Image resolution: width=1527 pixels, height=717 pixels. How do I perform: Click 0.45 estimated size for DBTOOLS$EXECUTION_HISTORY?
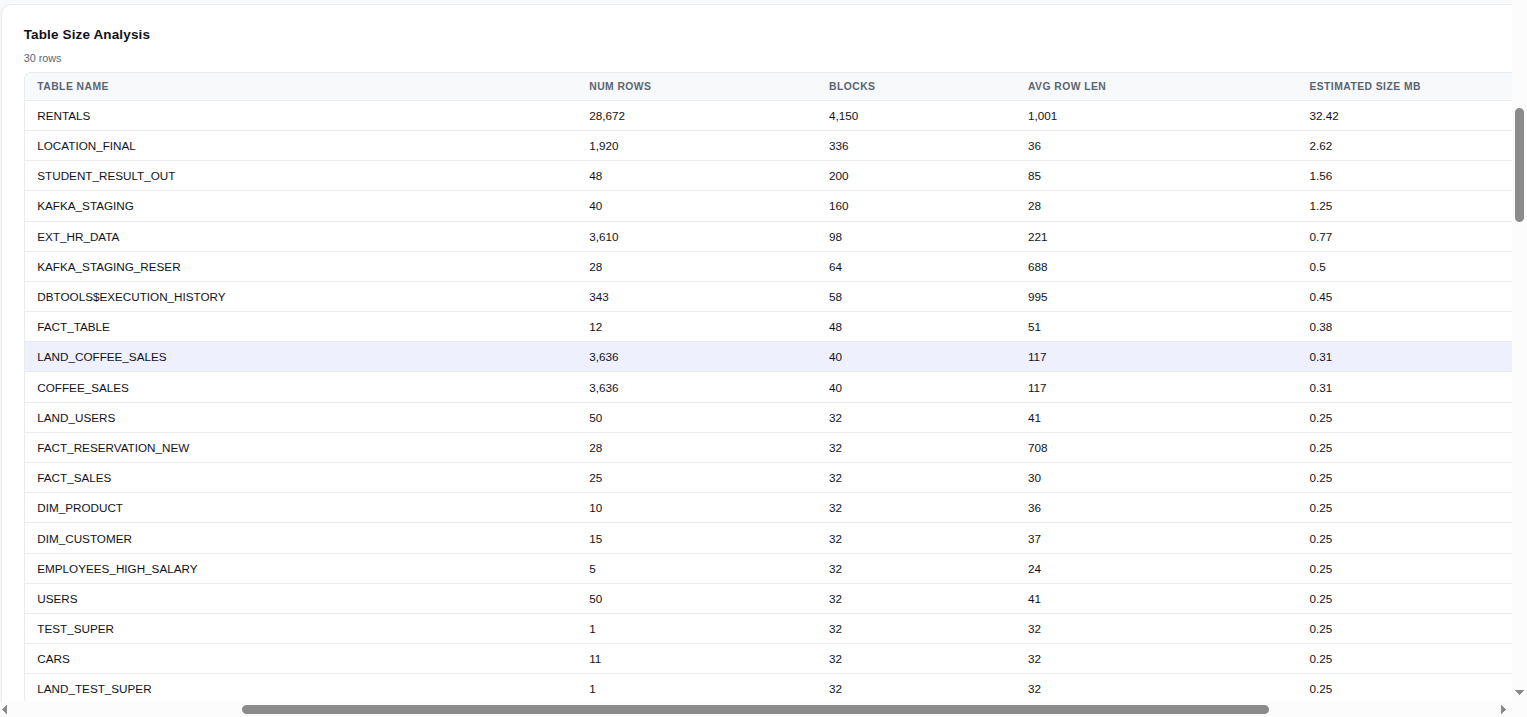pyautogui.click(x=1321, y=297)
